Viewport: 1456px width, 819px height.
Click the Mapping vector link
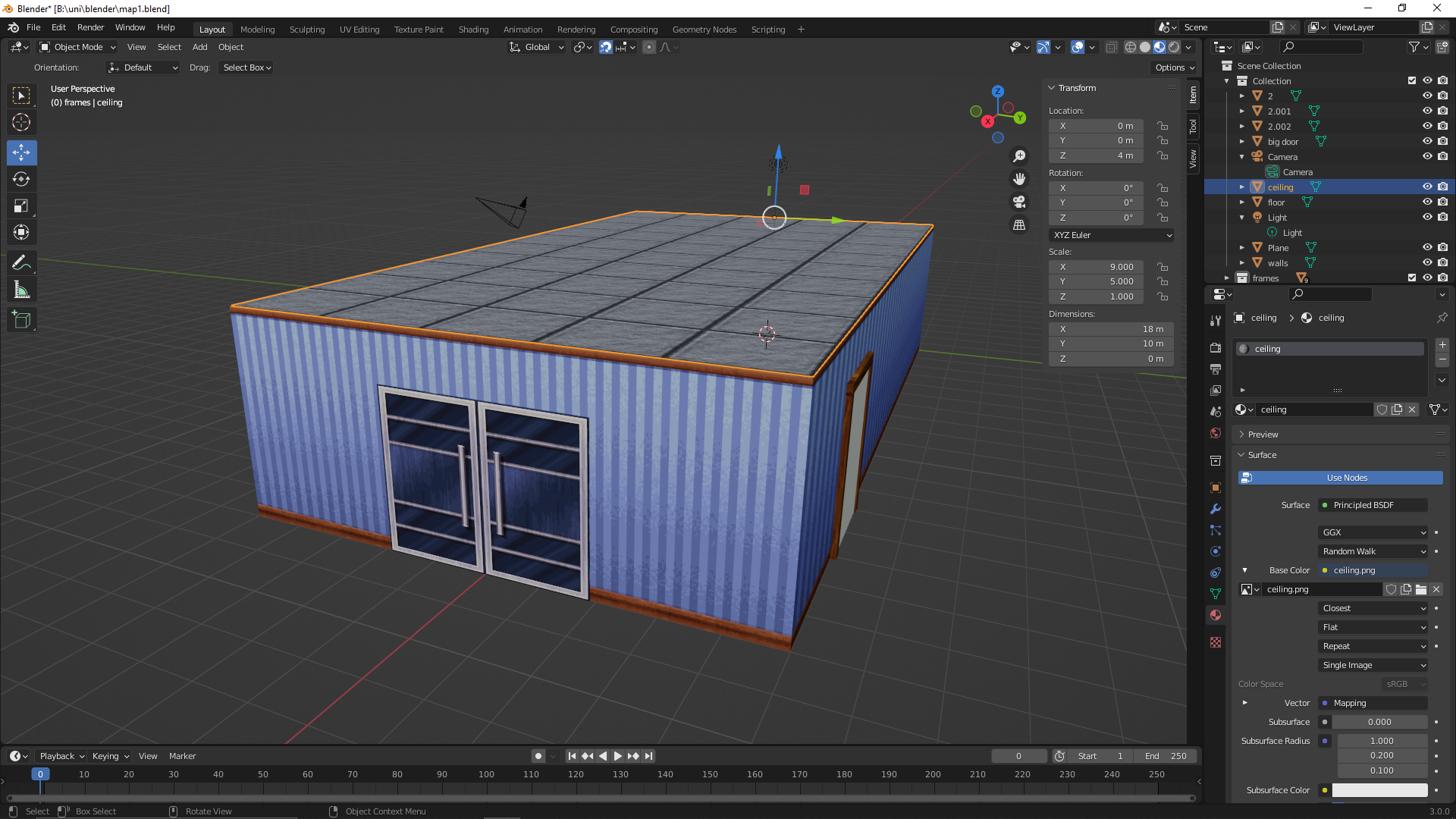1373,703
